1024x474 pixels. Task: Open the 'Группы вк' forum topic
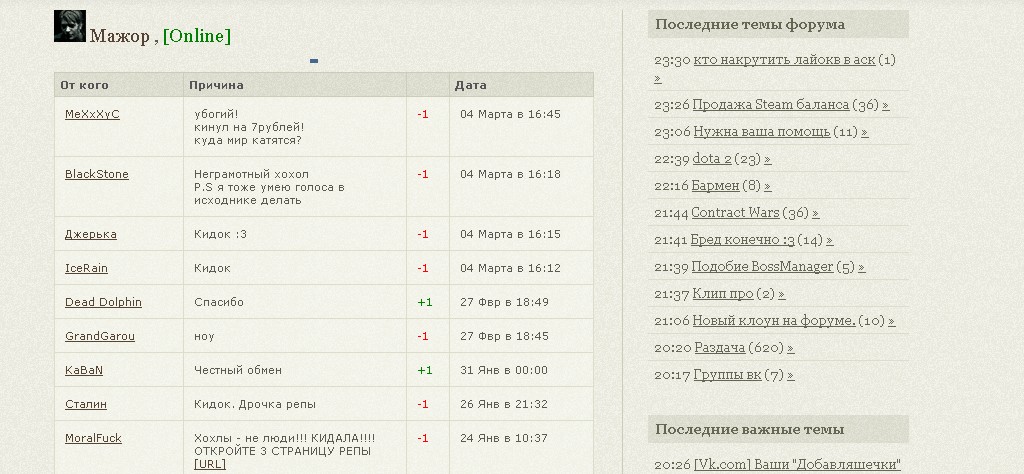pyautogui.click(x=728, y=375)
